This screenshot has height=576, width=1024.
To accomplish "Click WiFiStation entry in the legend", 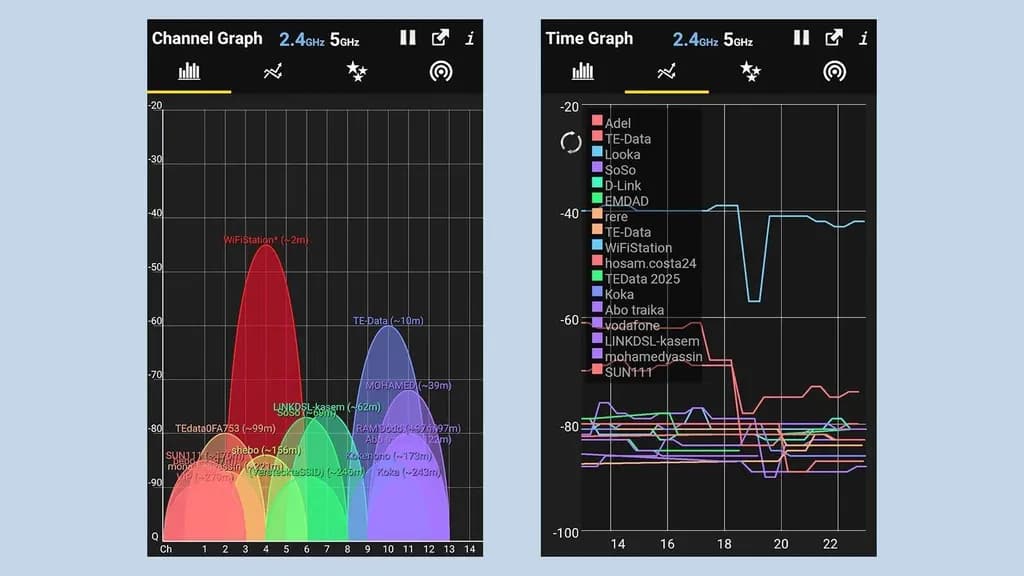I will pyautogui.click(x=638, y=247).
